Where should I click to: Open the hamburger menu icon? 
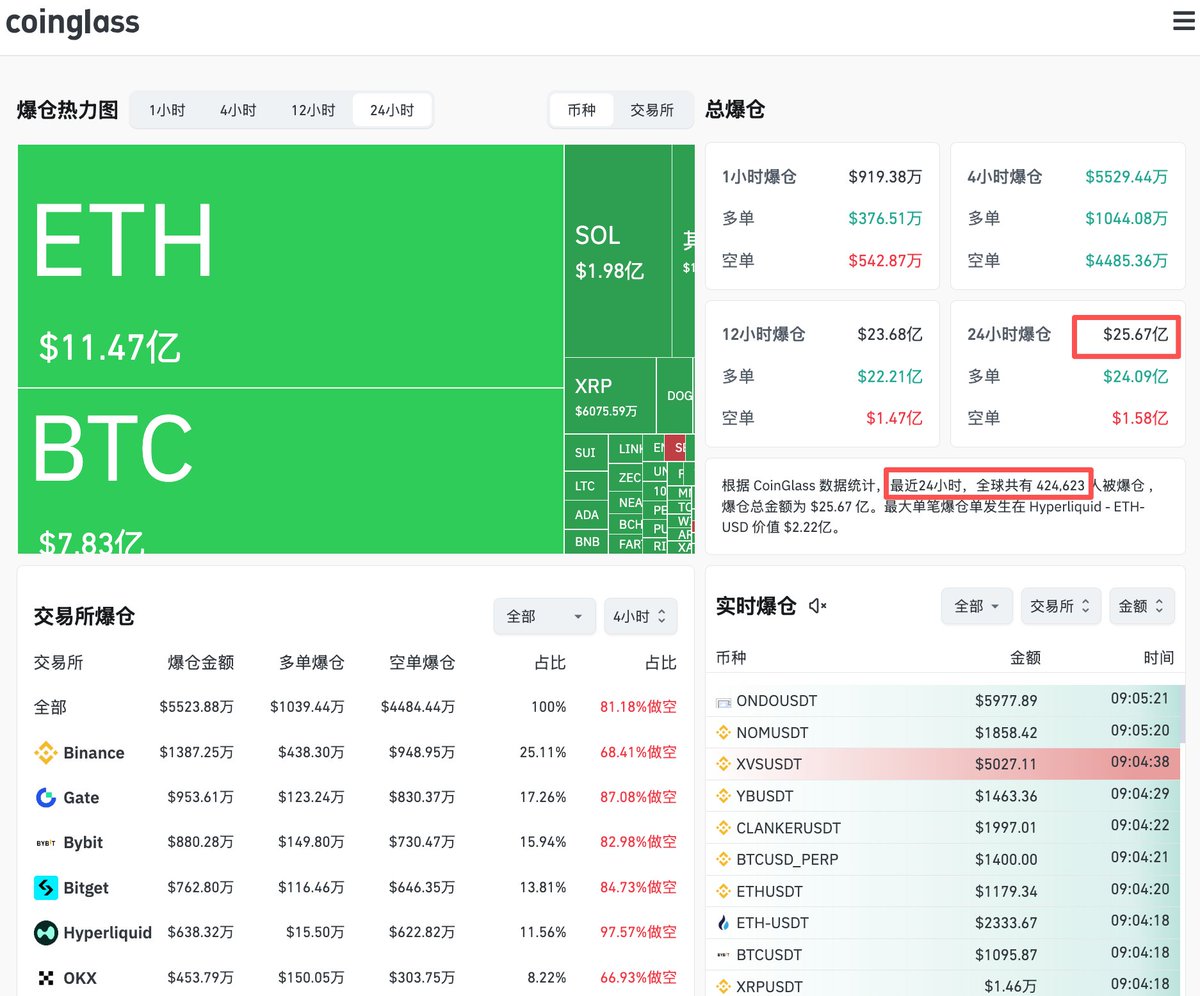click(x=1184, y=22)
